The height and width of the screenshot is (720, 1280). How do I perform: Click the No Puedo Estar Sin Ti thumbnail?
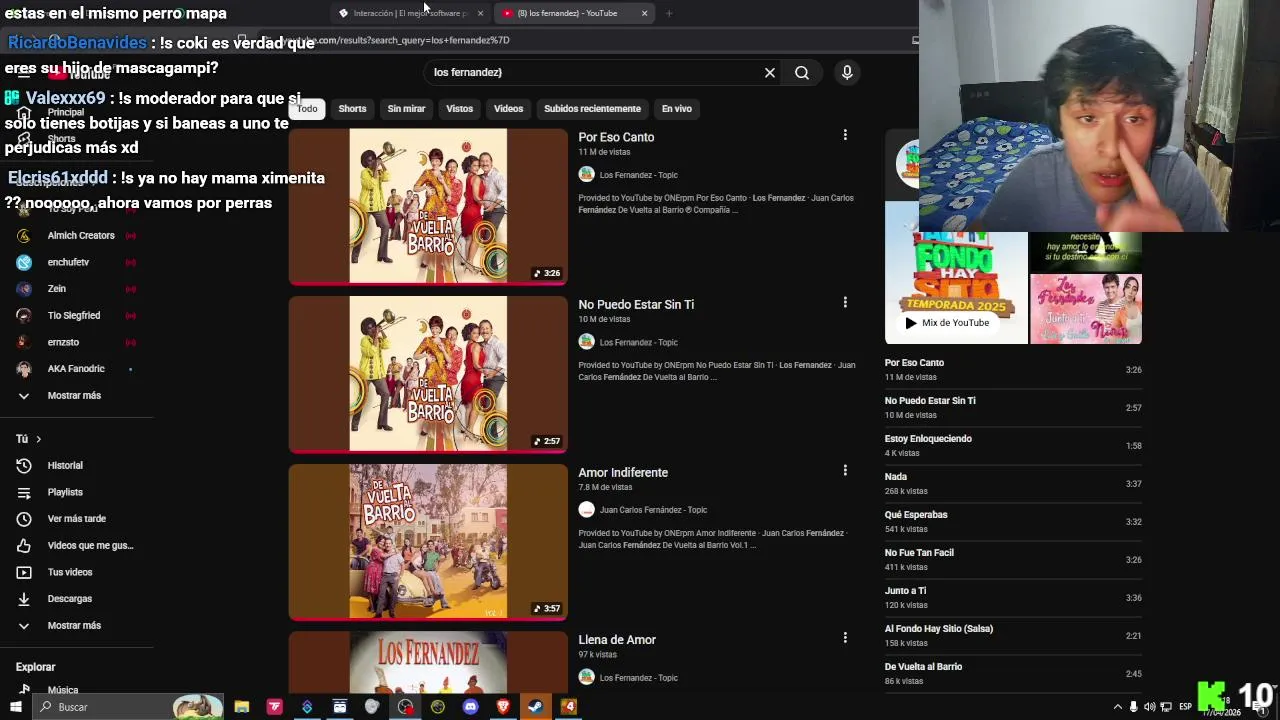[428, 374]
